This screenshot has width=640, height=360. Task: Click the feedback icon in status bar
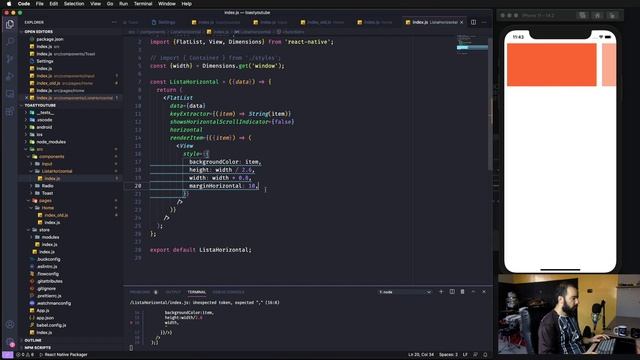(x=476, y=355)
